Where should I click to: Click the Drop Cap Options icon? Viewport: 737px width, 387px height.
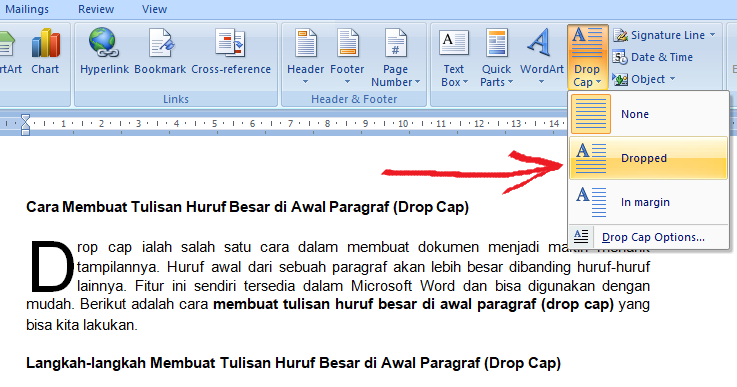coord(581,237)
